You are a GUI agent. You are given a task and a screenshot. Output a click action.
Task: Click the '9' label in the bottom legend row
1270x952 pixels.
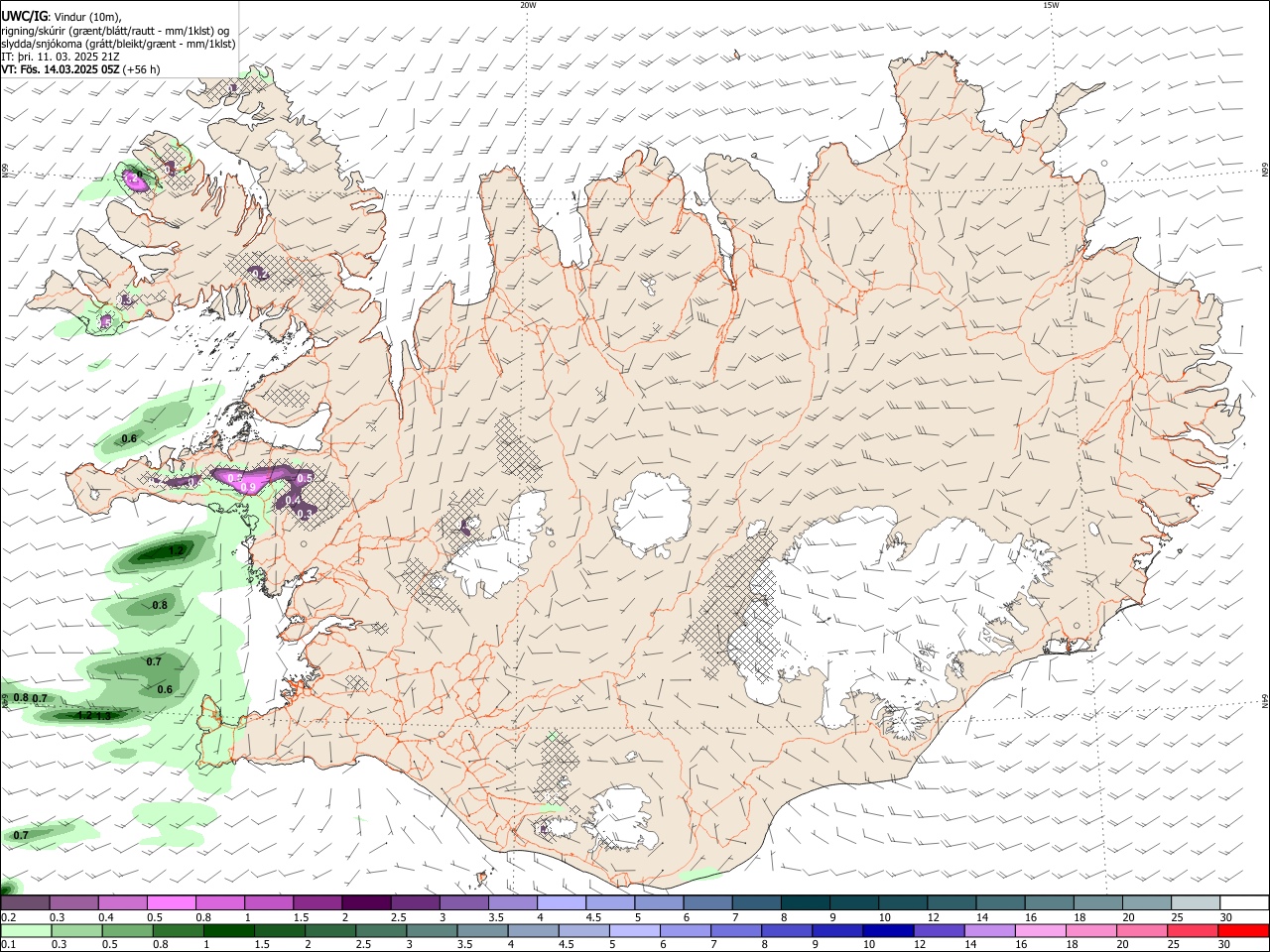[x=817, y=945]
